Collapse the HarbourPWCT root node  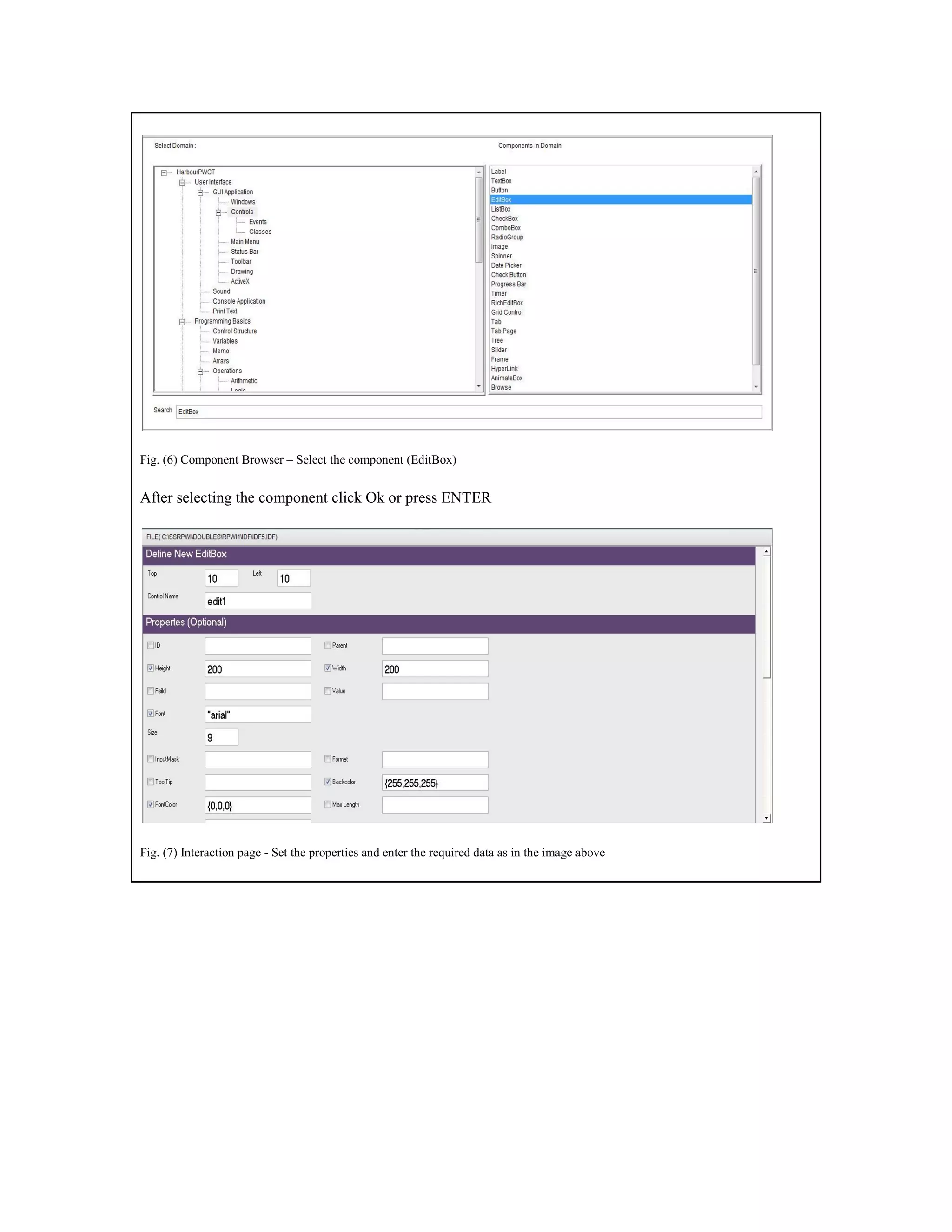[x=164, y=172]
